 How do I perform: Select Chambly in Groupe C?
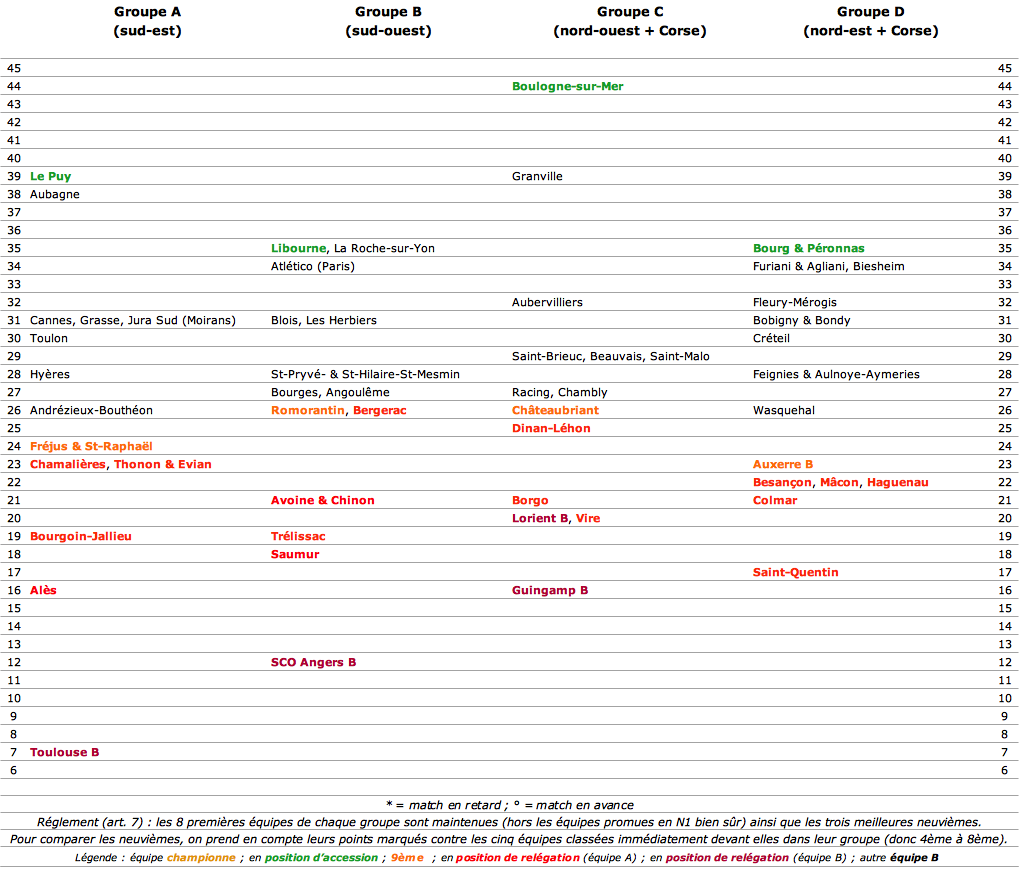tap(583, 393)
